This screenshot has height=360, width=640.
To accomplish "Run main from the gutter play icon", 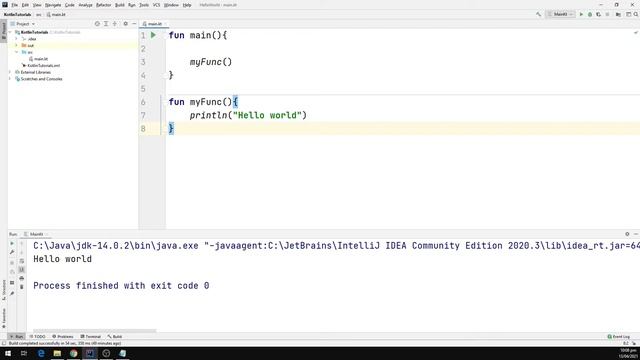I will [153, 35].
